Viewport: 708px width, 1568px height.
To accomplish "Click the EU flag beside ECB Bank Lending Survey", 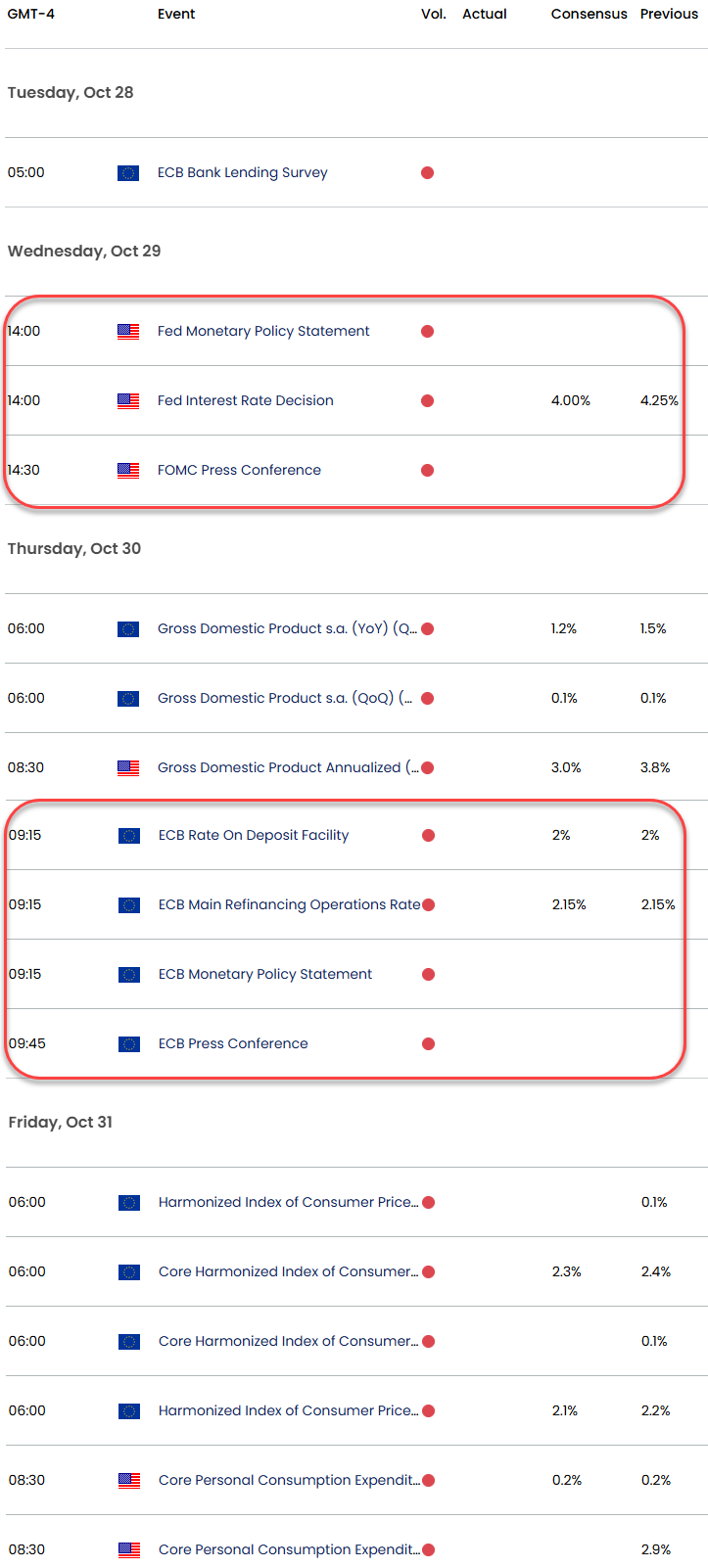I will click(128, 172).
